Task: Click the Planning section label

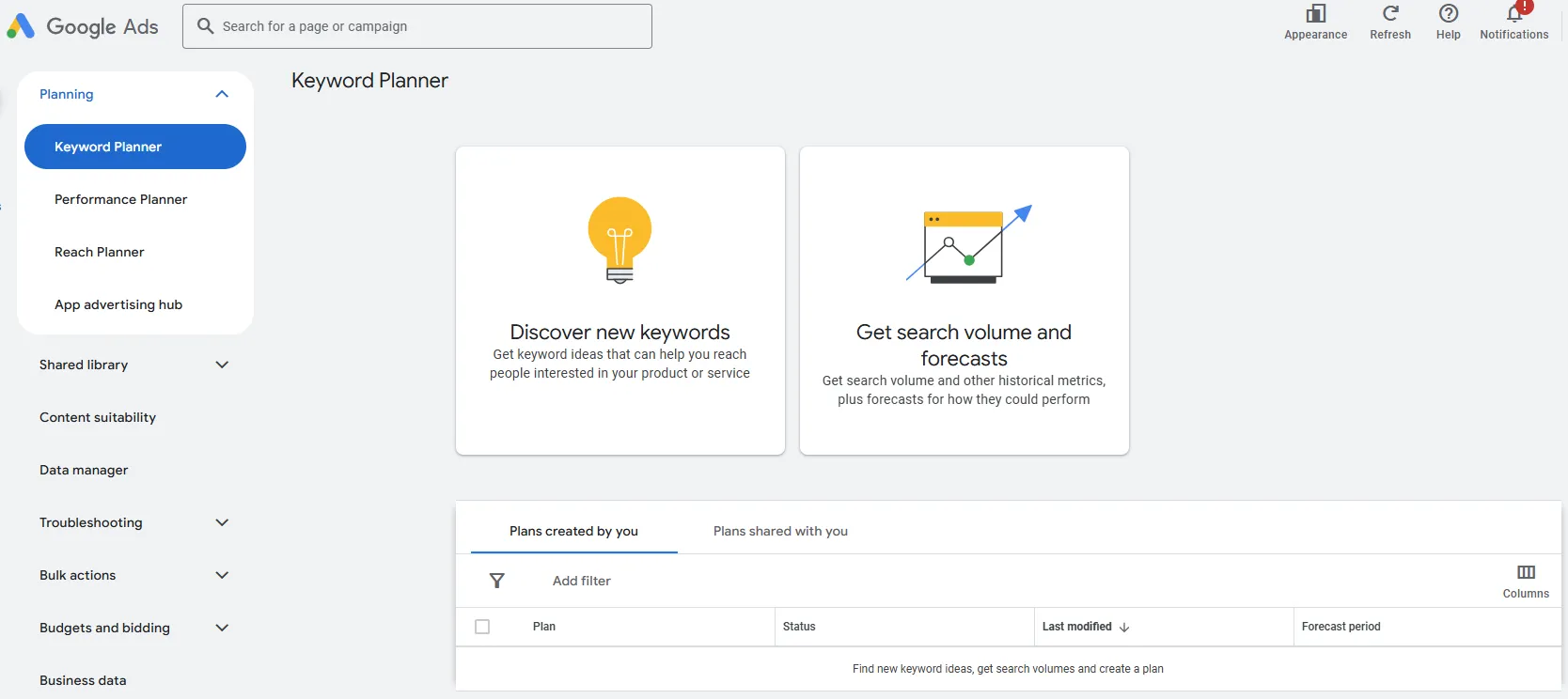Action: [x=67, y=94]
